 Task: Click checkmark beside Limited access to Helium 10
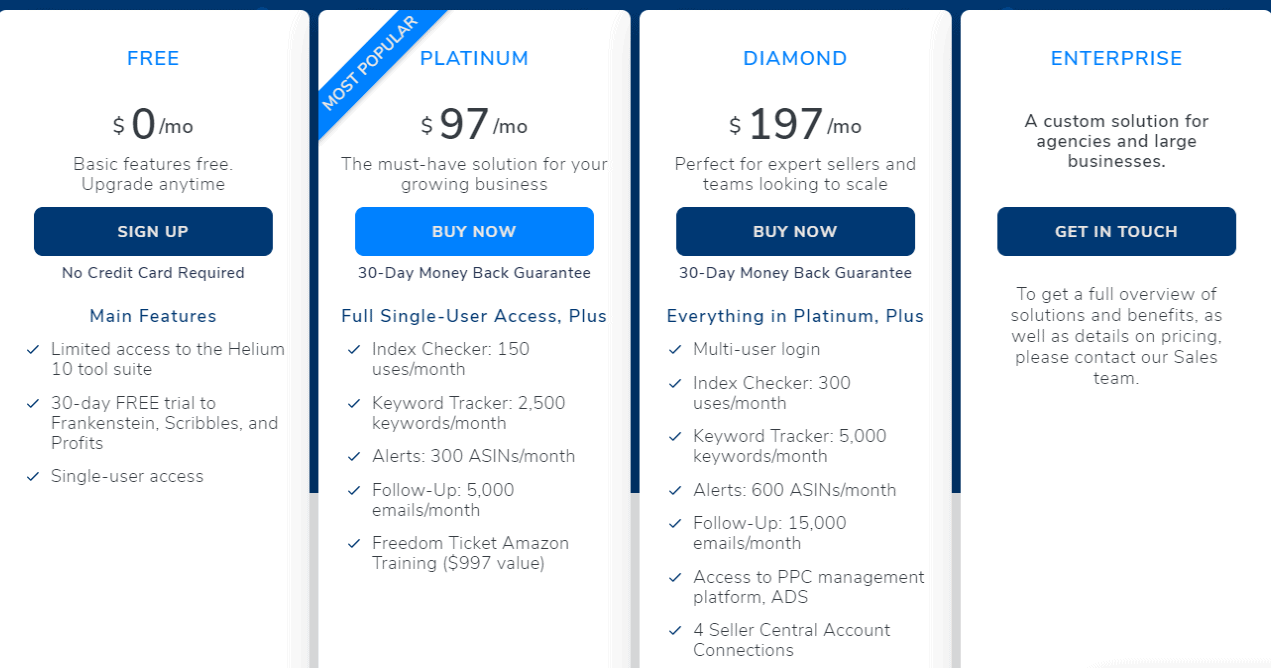click(33, 349)
